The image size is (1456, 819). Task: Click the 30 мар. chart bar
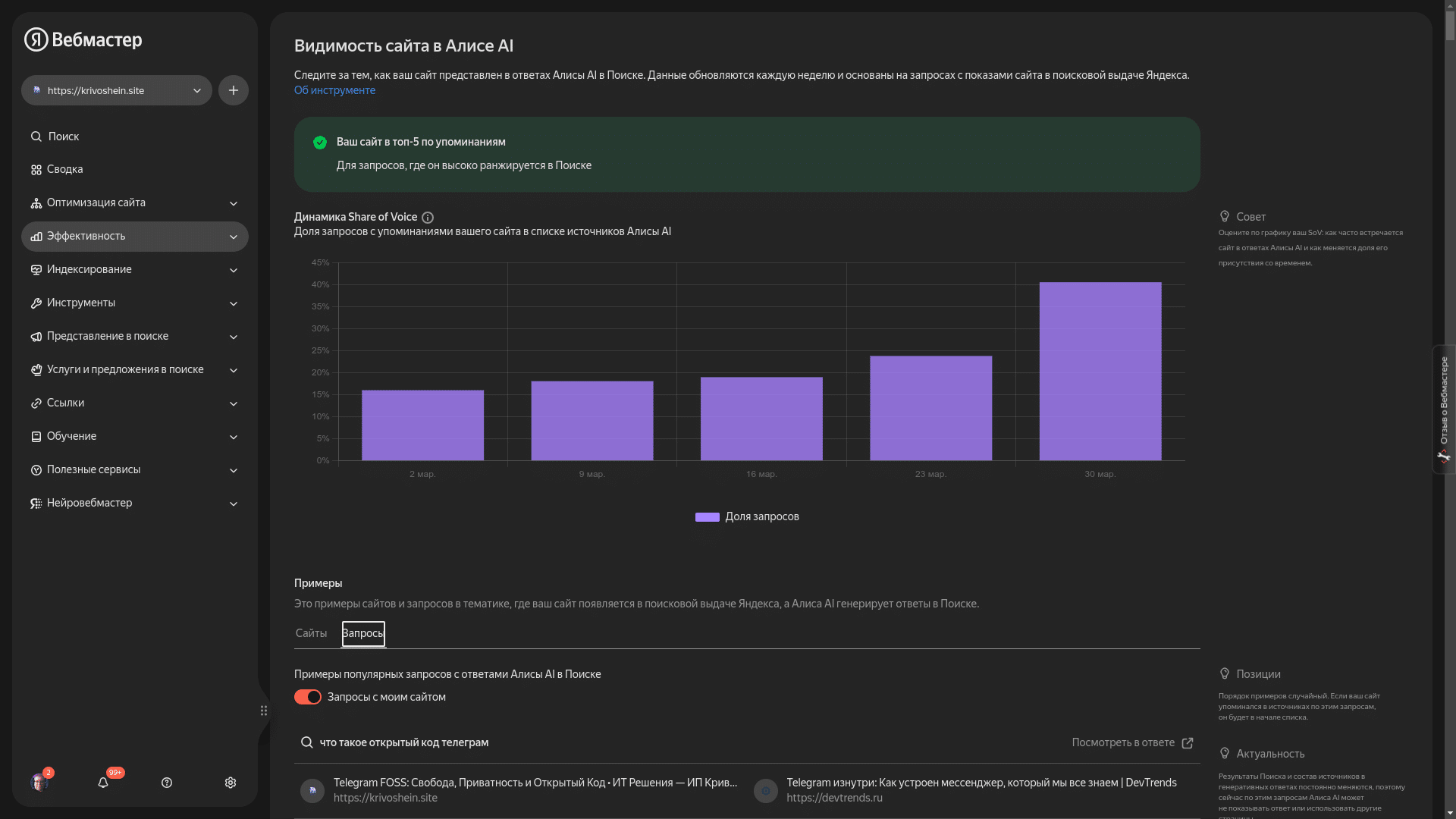pyautogui.click(x=1100, y=372)
